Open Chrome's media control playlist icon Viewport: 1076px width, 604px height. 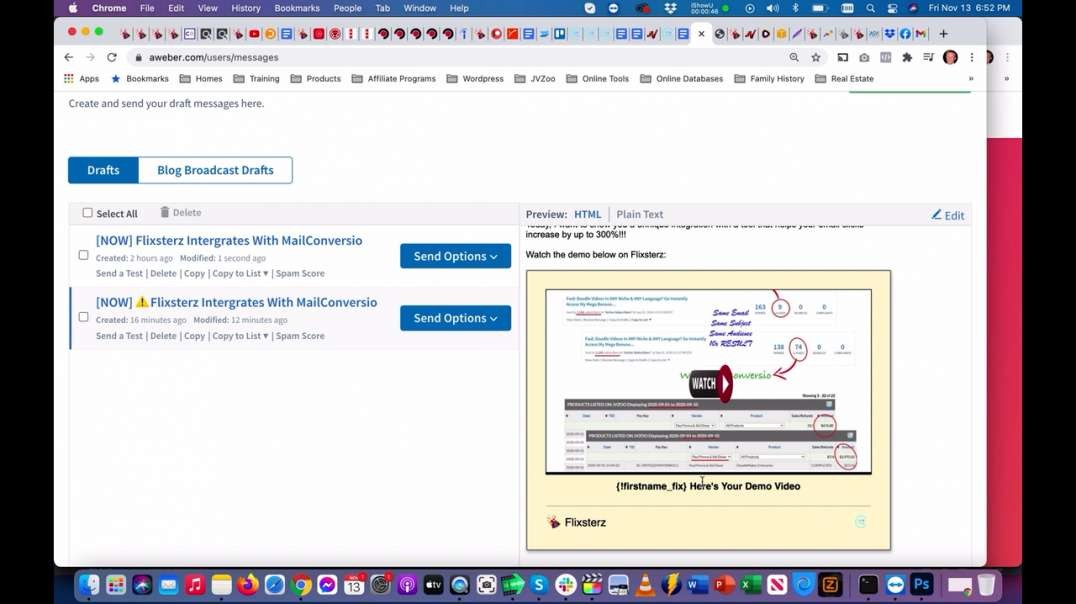pyautogui.click(x=928, y=58)
